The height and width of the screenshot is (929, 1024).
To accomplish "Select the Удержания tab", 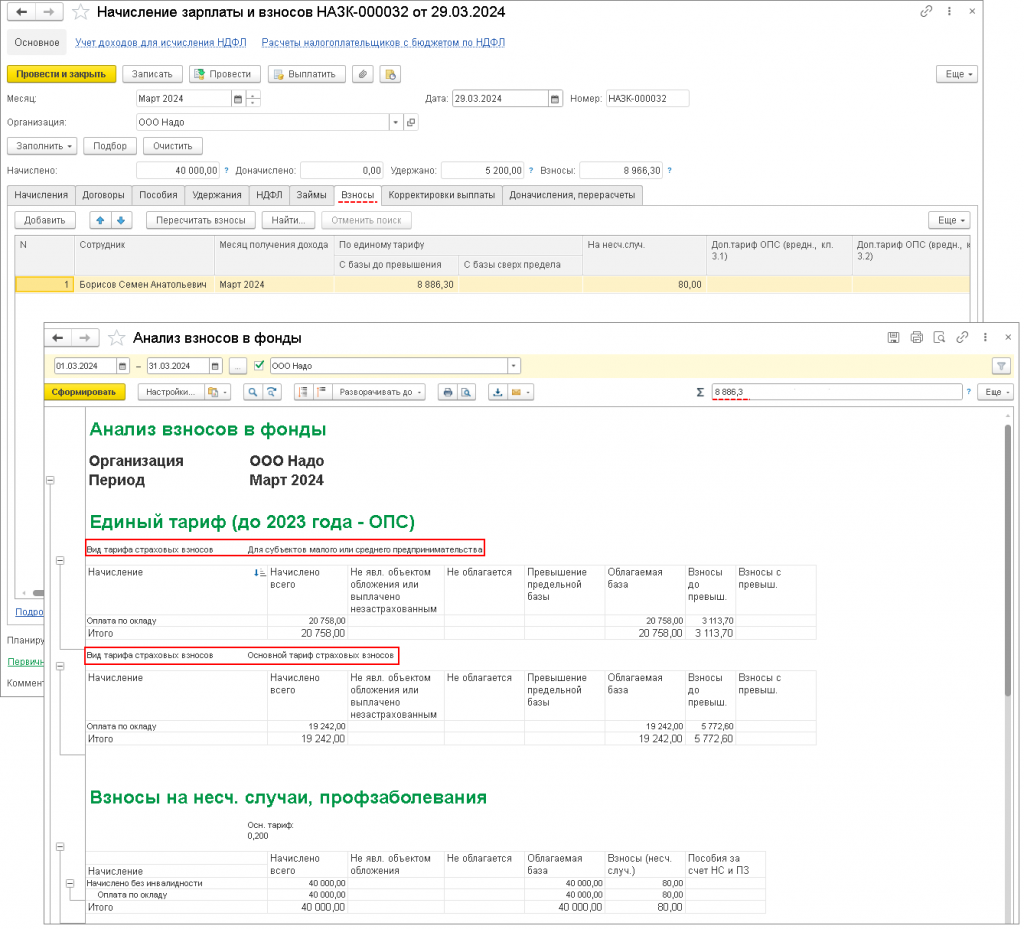I will point(217,195).
